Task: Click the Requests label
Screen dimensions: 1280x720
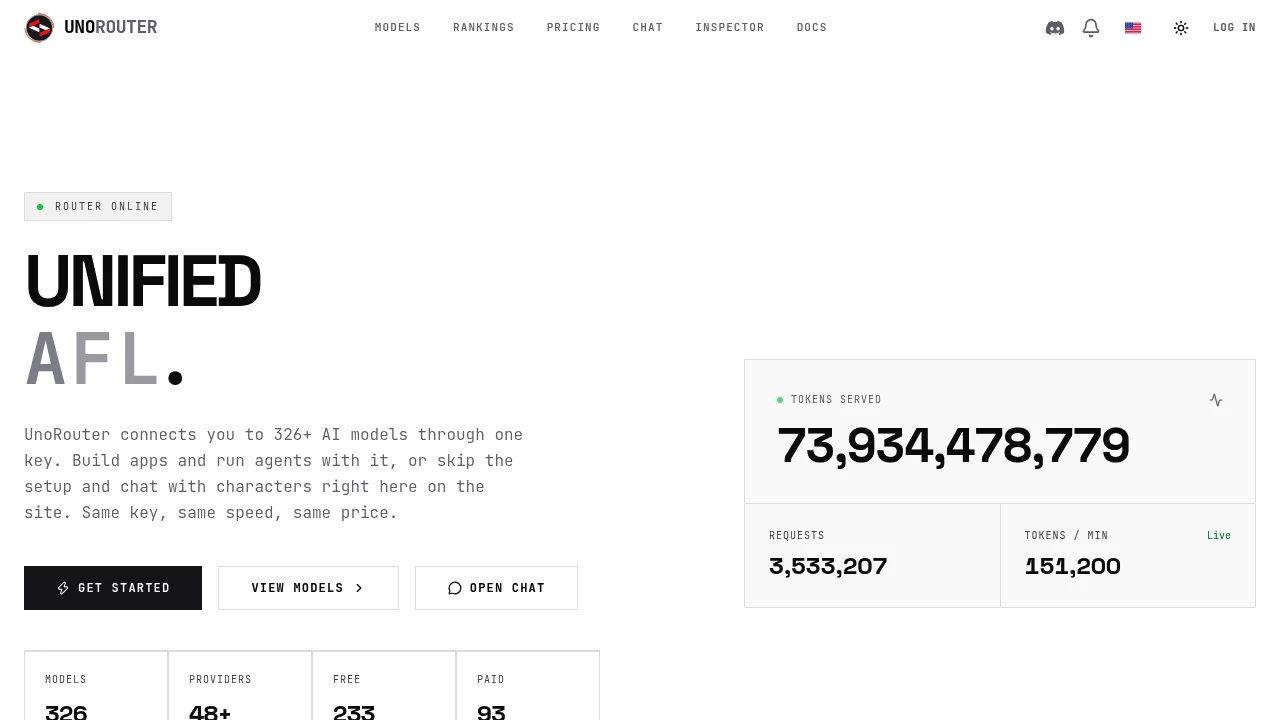Action: click(x=797, y=536)
